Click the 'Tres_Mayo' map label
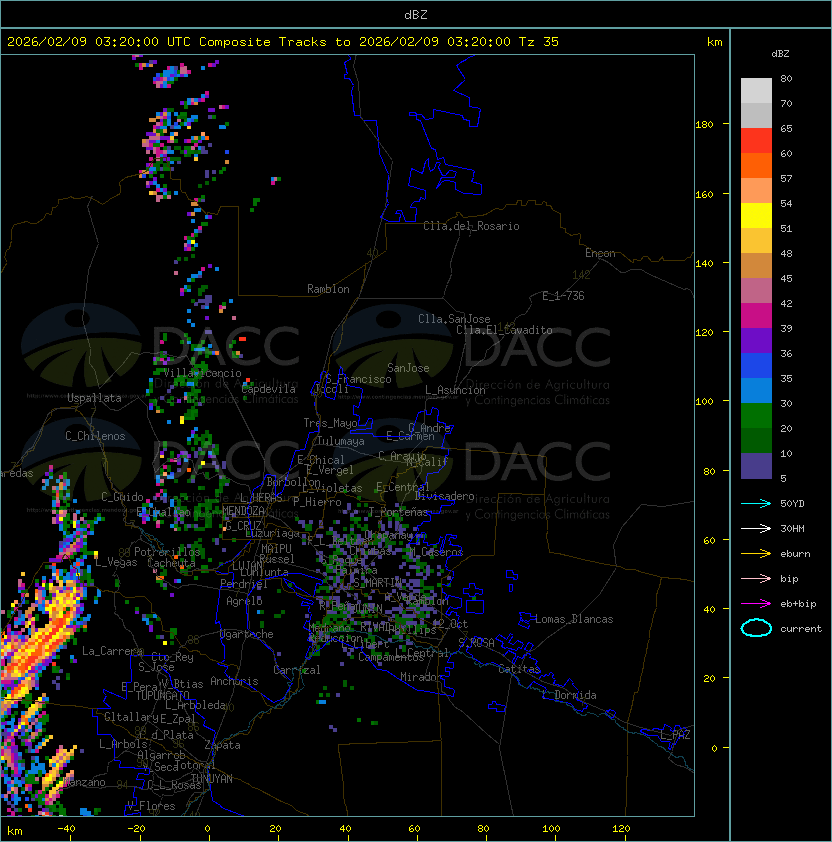This screenshot has height=842, width=832. (330, 423)
